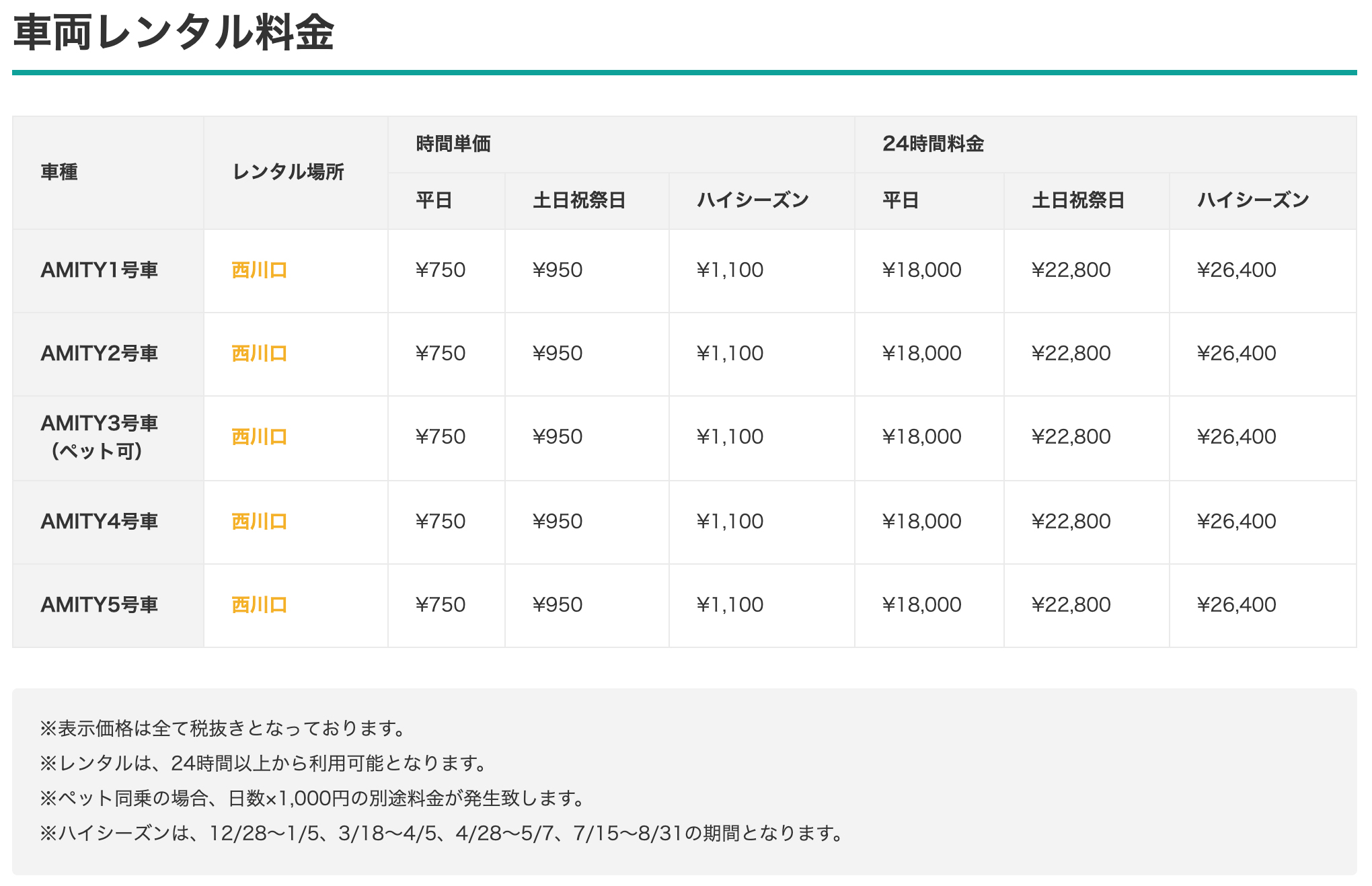Click the 24時間料金 column group header

pos(933,144)
